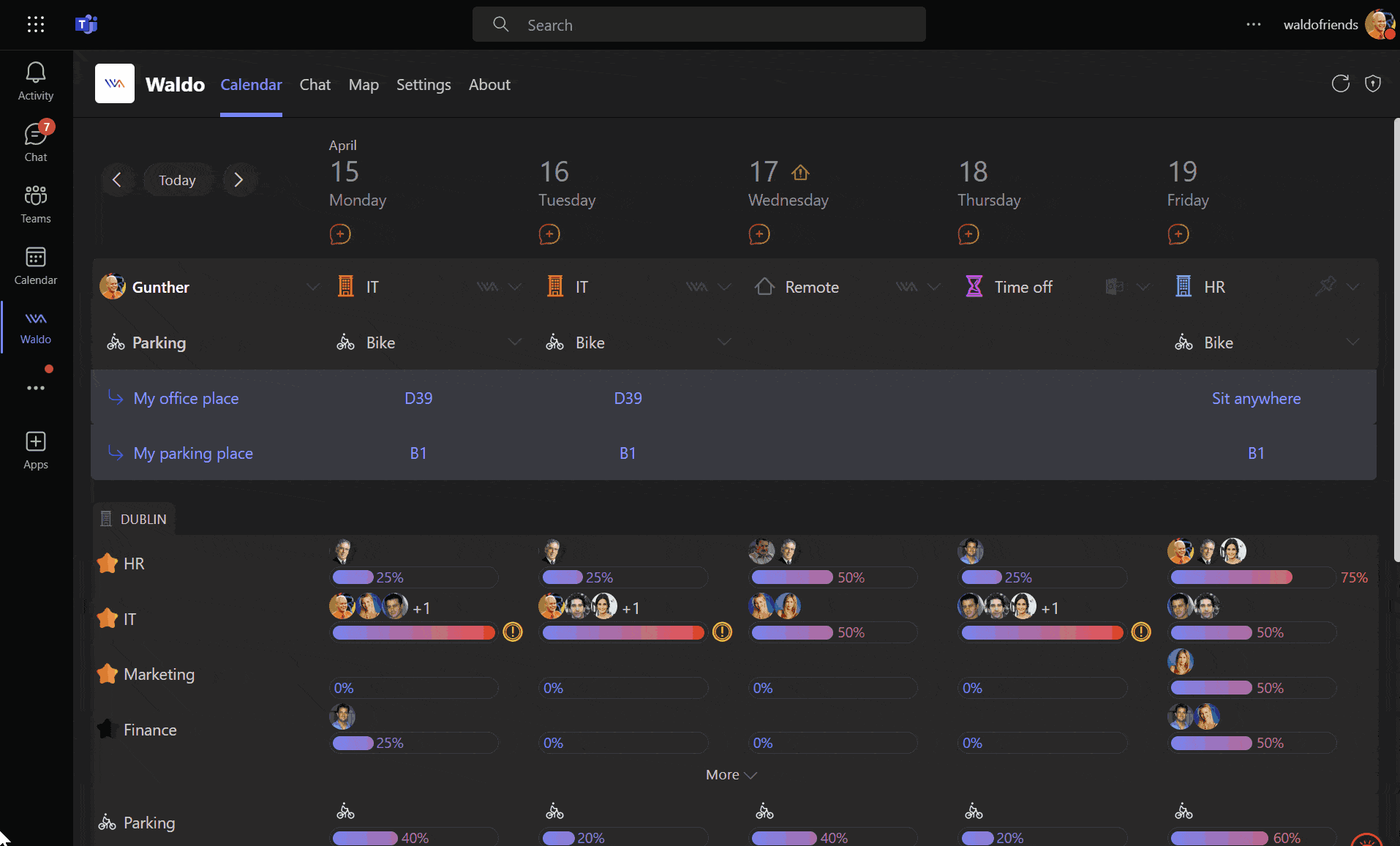Click Friday Parking 60% occupancy bar
Viewport: 1400px width, 846px height.
(1252, 837)
